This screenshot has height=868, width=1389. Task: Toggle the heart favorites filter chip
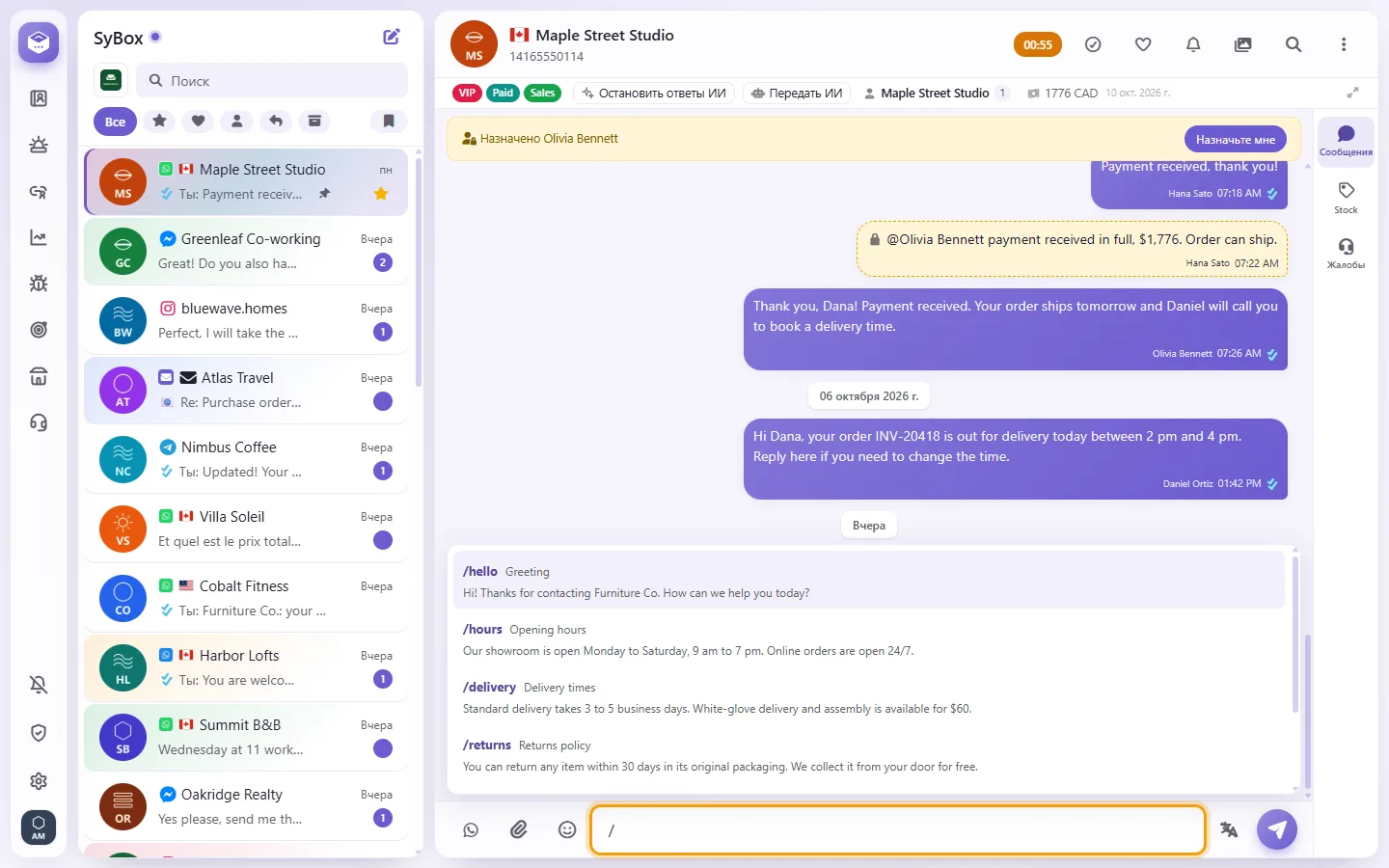[x=198, y=121]
